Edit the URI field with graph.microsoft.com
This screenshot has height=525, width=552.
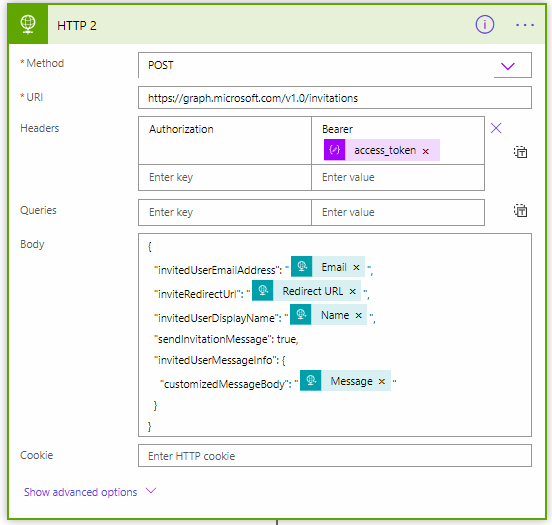click(x=335, y=98)
